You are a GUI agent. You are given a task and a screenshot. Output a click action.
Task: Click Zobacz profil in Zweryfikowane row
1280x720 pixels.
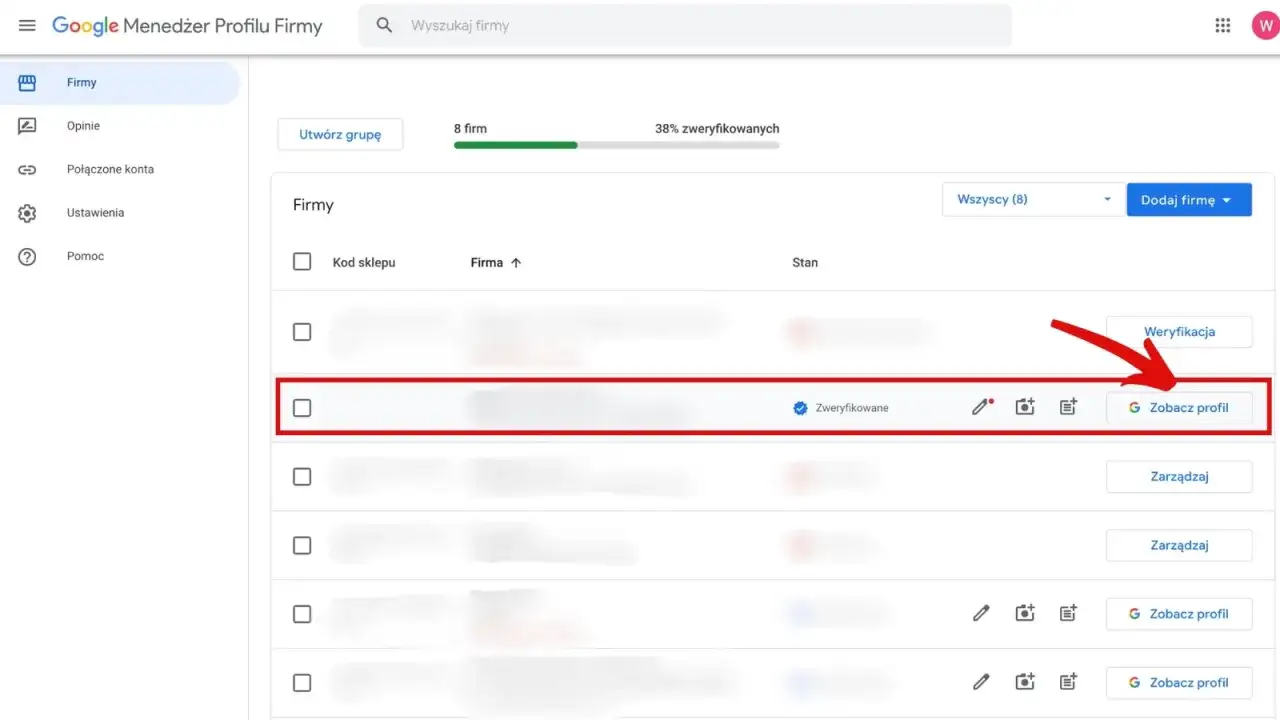1179,408
